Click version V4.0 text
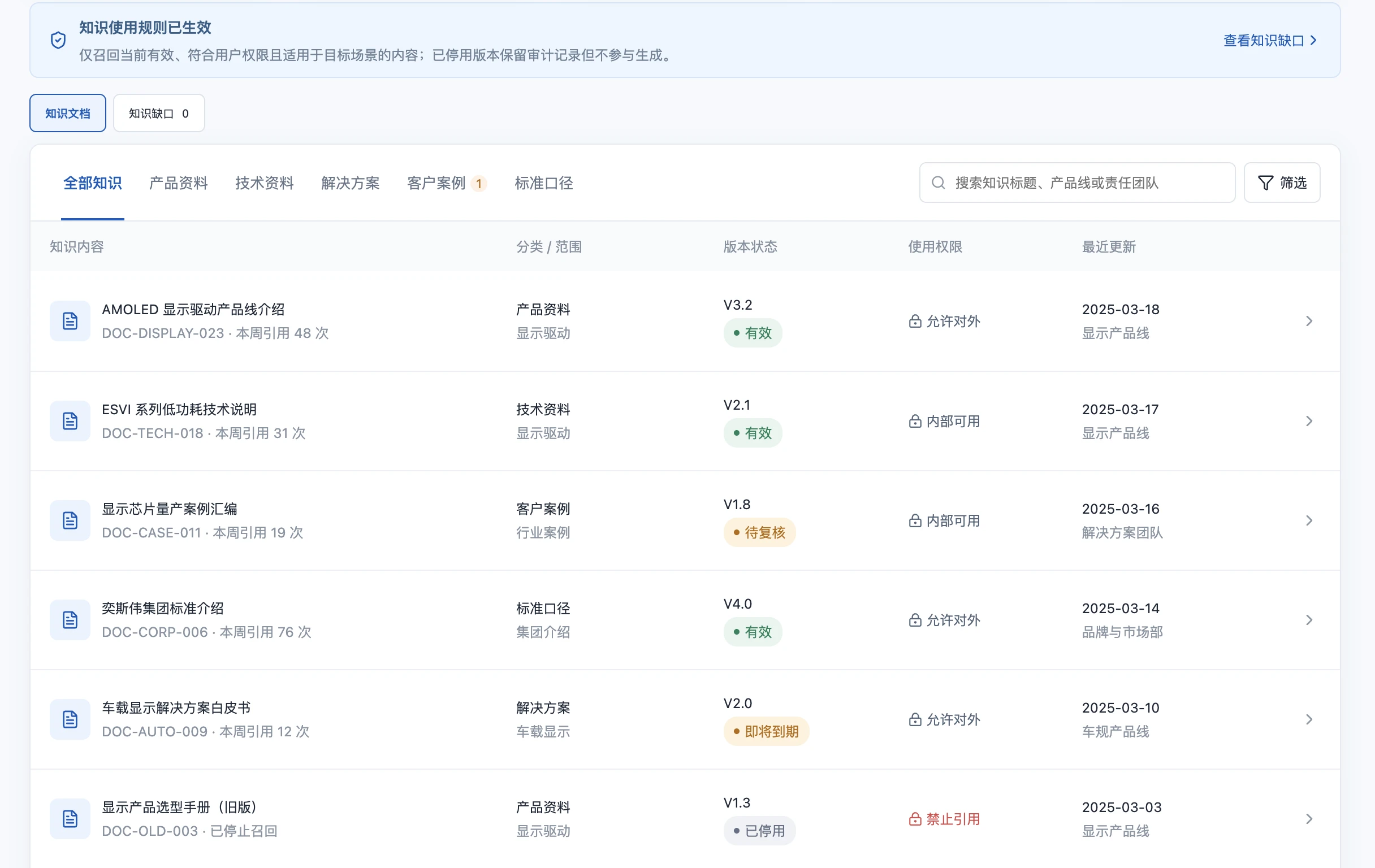1375x868 pixels. (x=738, y=604)
